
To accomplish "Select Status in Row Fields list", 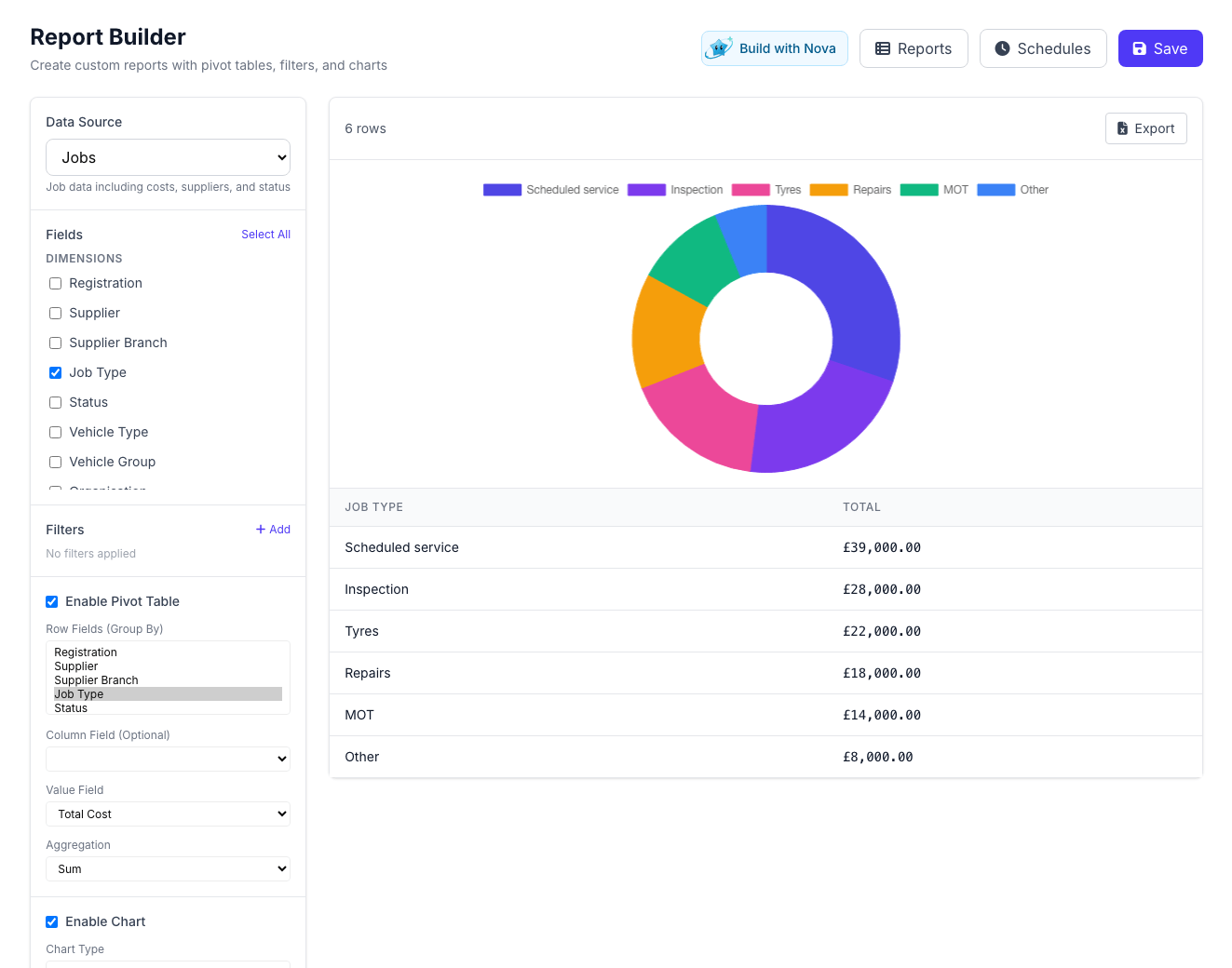I will pos(168,708).
